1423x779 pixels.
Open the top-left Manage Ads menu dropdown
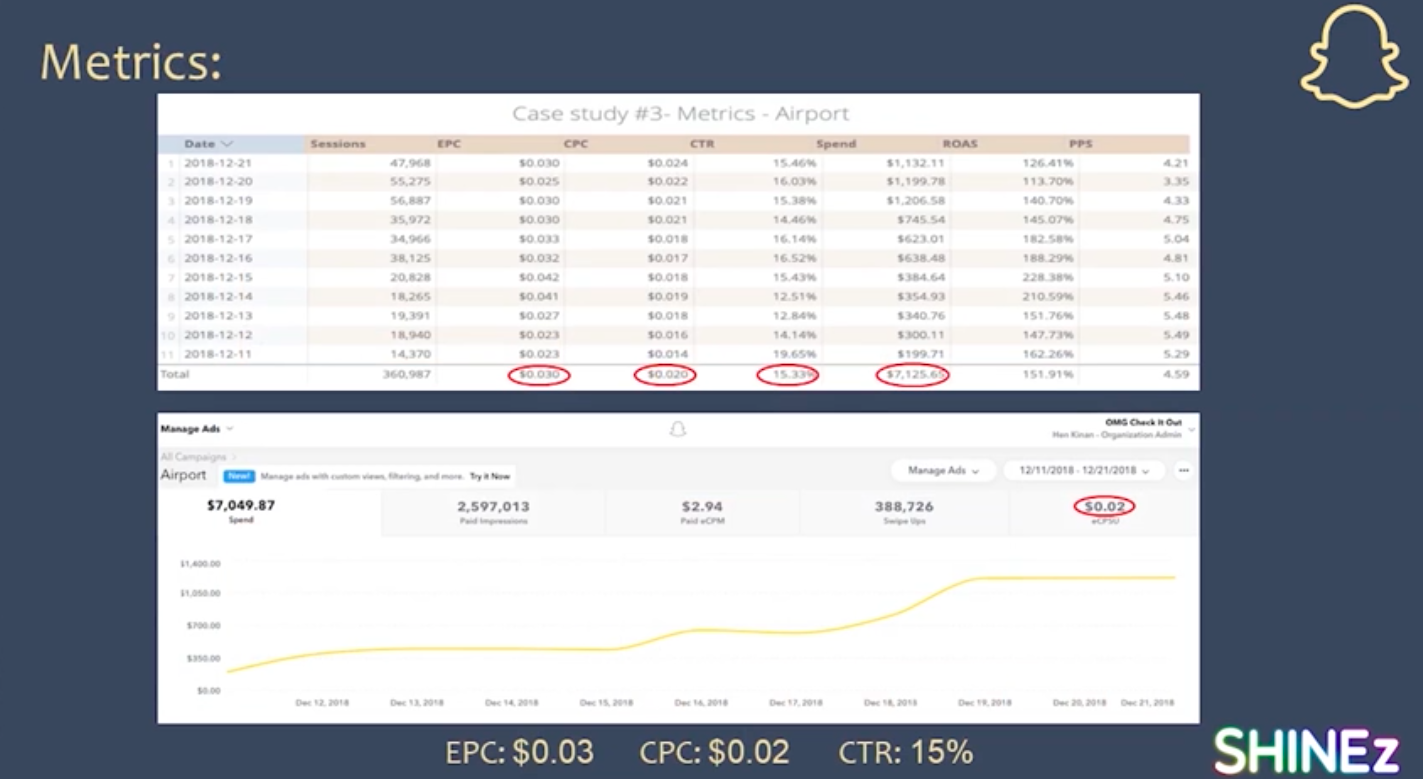pyautogui.click(x=197, y=428)
